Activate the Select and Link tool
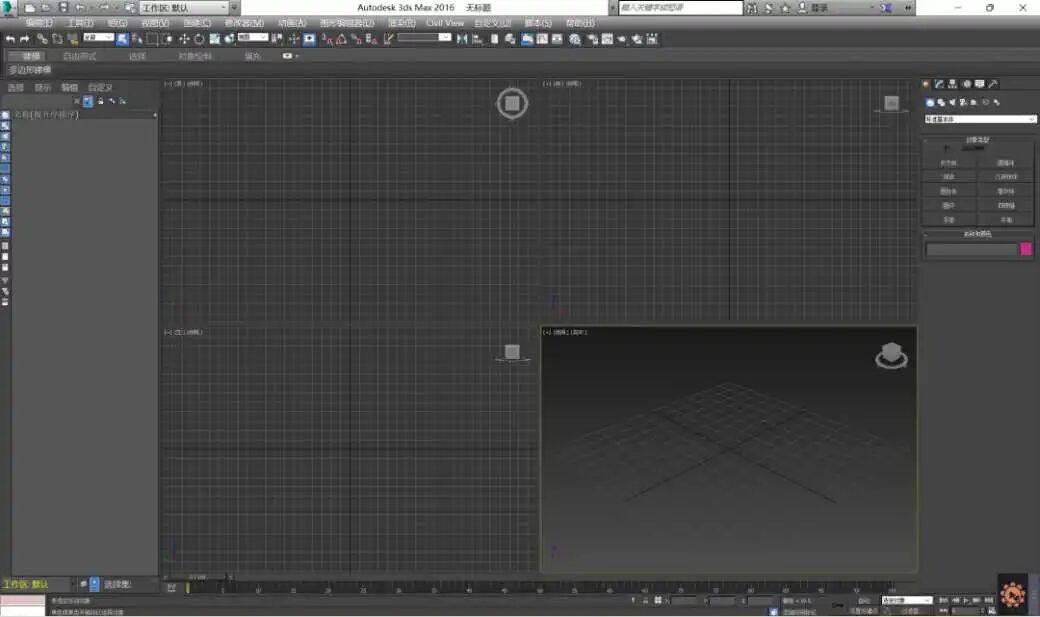1040x617 pixels. tap(42, 39)
